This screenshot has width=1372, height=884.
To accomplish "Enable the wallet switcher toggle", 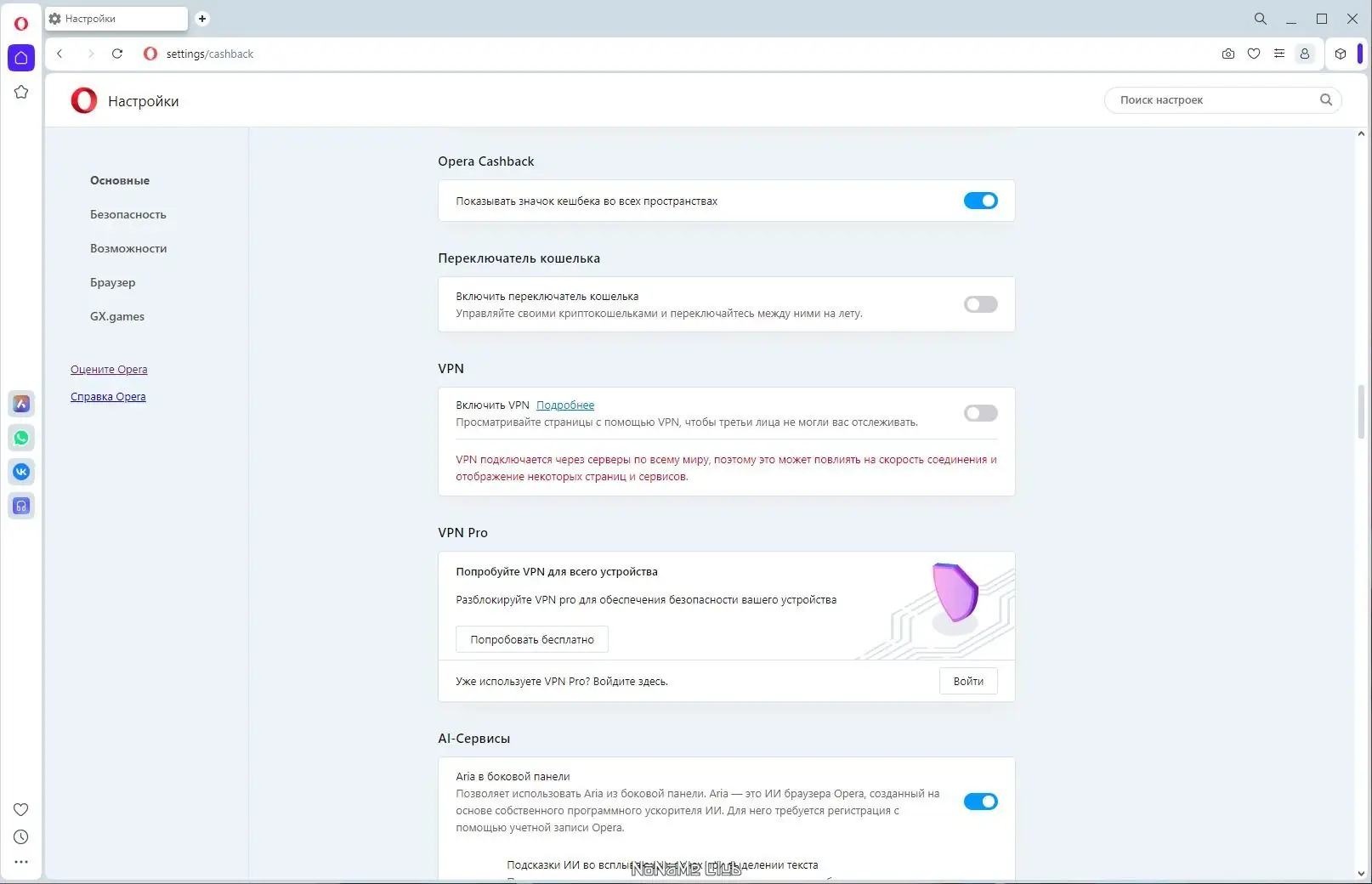I will [x=980, y=304].
